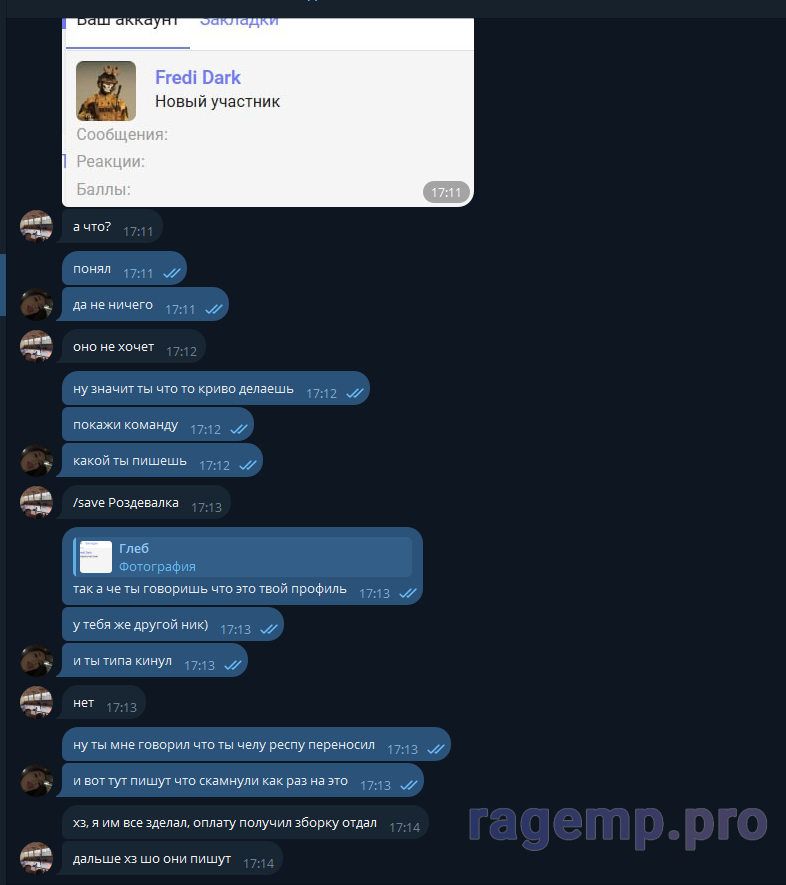Click avatar beside 'какой ты пишешь'

tap(36, 461)
